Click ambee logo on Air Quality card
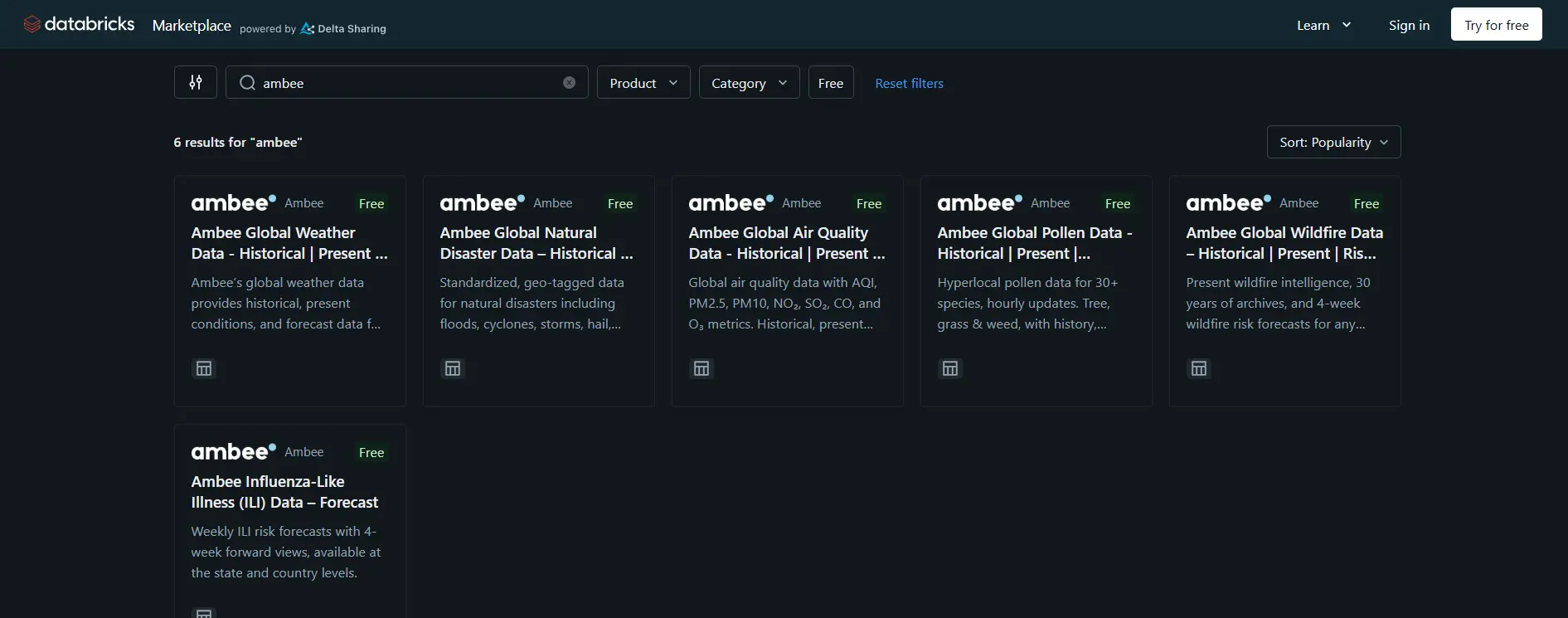Viewport: 1568px width, 618px height. click(731, 202)
